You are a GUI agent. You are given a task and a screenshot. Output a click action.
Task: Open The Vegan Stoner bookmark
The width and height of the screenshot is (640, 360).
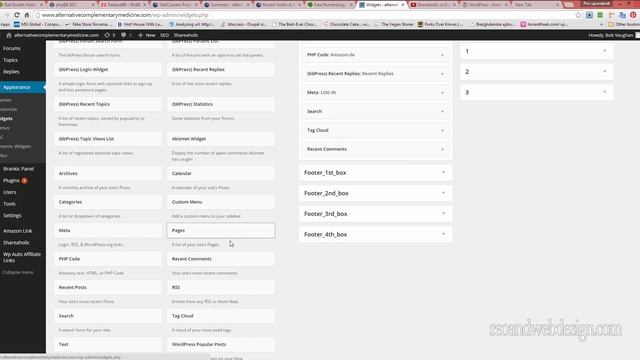click(x=394, y=24)
